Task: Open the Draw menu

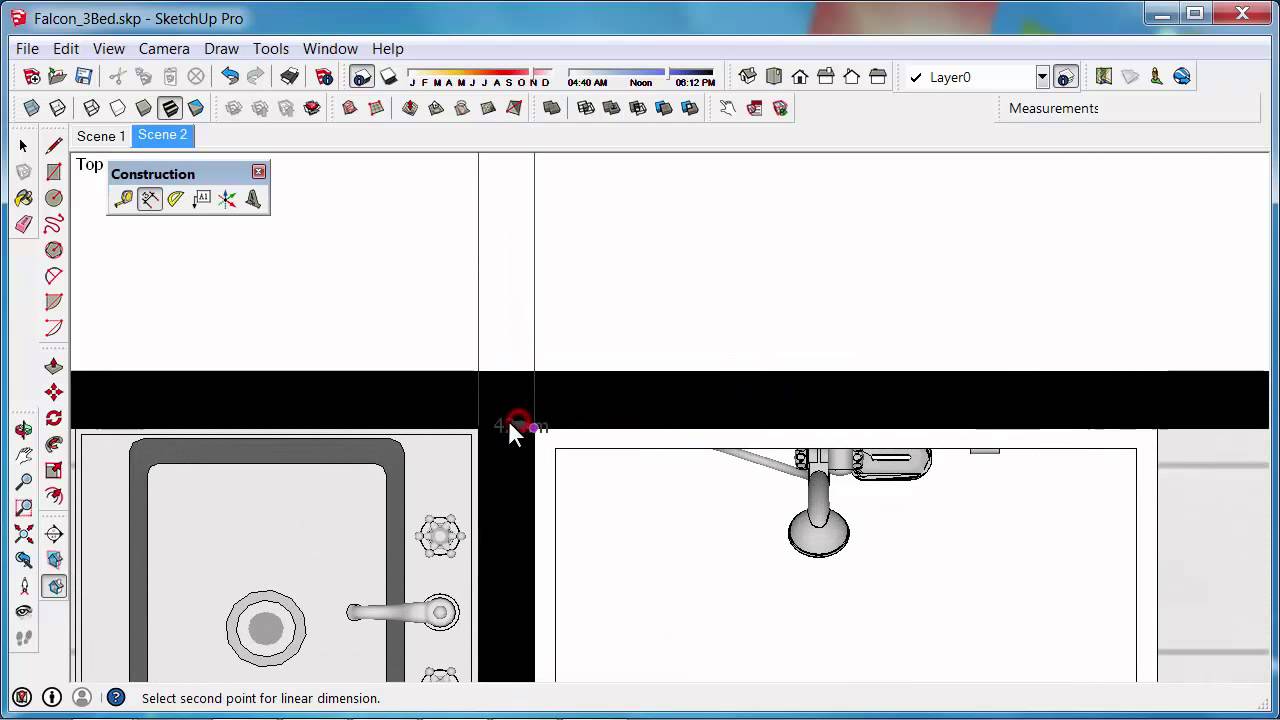Action: point(221,48)
